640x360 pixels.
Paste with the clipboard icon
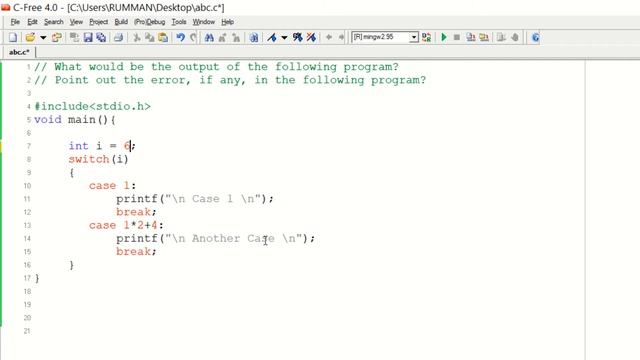(x=163, y=38)
